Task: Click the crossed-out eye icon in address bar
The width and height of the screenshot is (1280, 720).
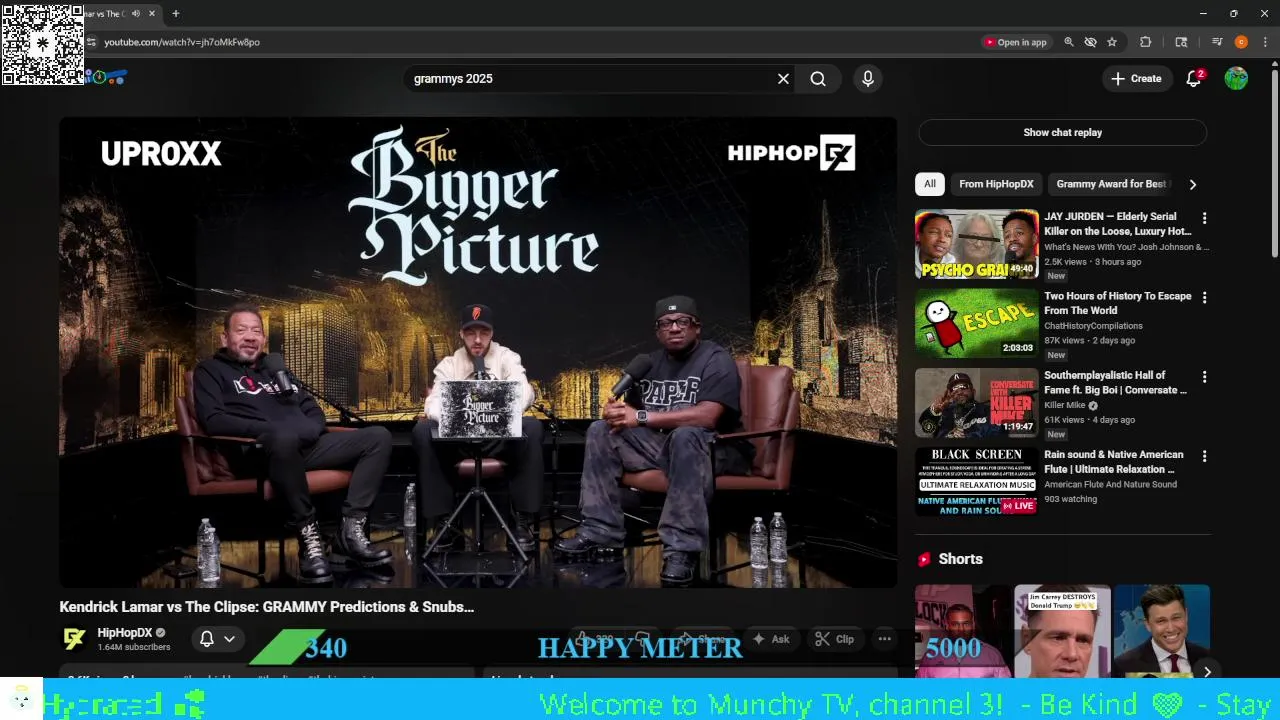Action: [1090, 42]
